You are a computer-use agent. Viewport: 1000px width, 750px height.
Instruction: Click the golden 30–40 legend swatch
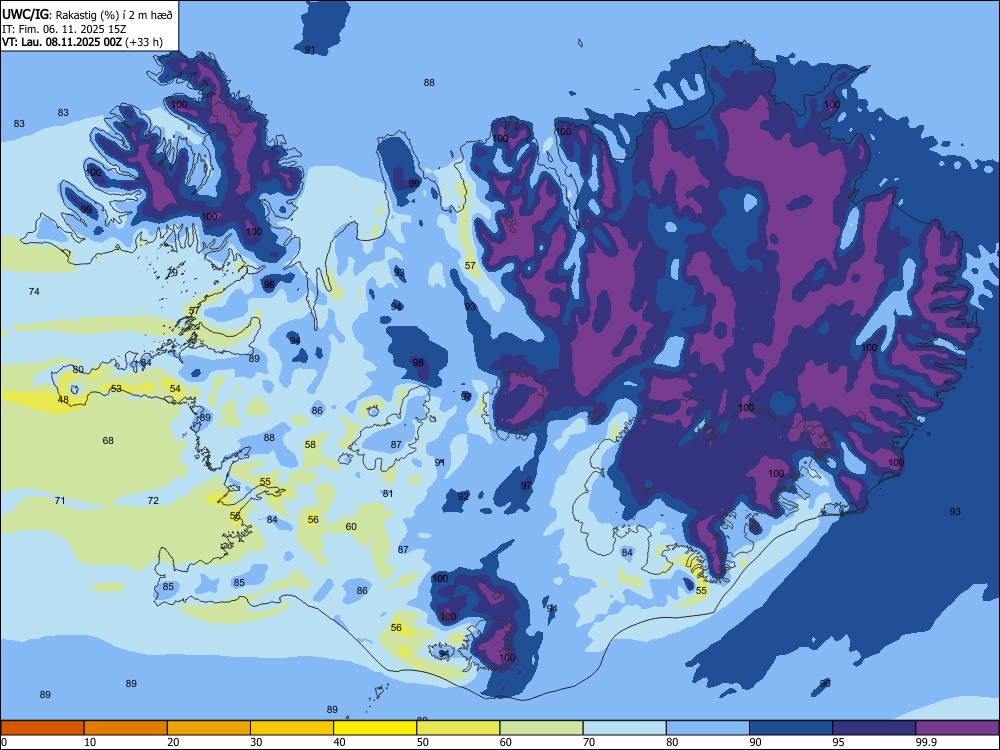pyautogui.click(x=292, y=728)
